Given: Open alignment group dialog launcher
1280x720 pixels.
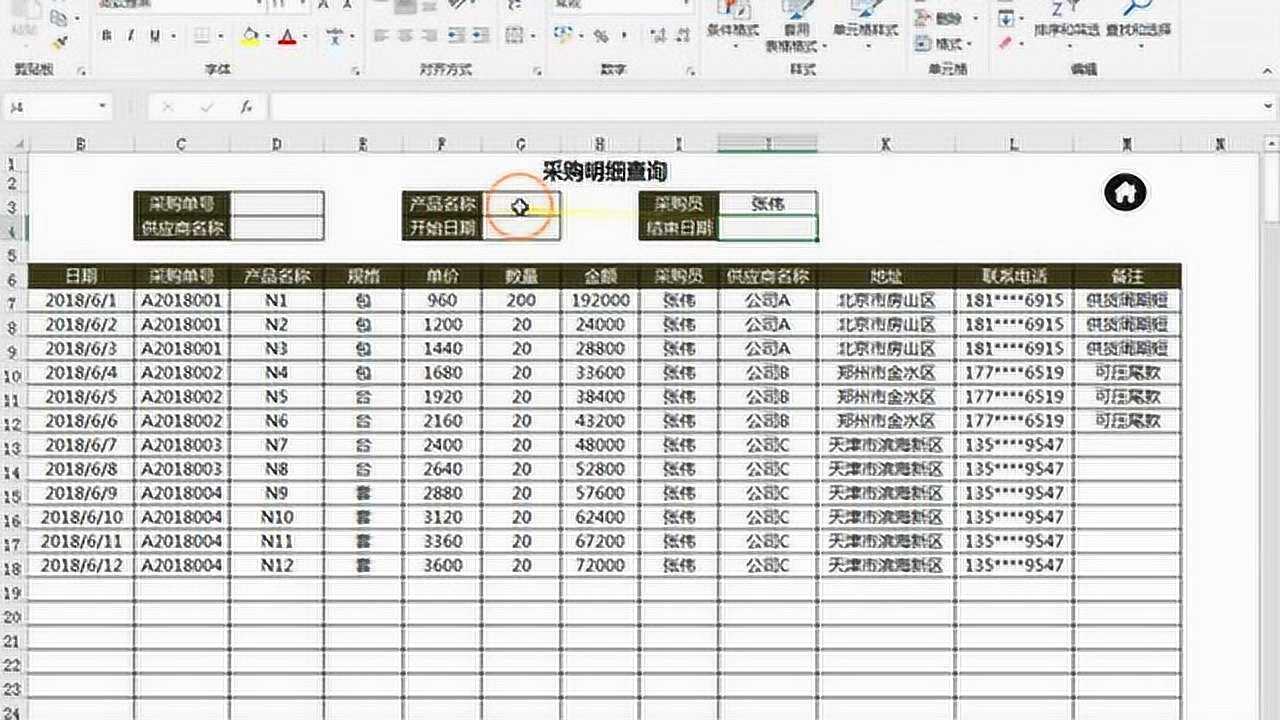Looking at the screenshot, I should coord(538,72).
